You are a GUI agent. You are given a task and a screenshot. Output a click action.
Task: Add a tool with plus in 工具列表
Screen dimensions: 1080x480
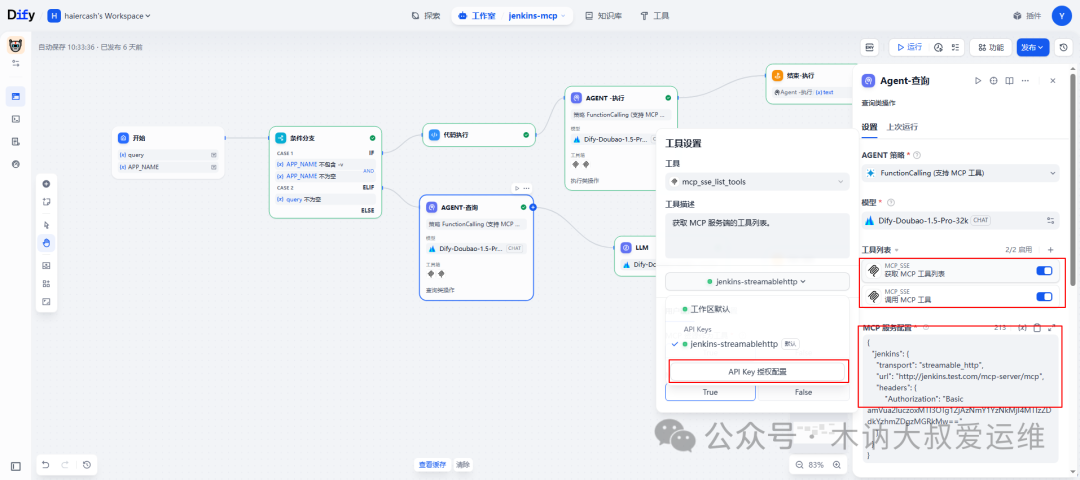click(1050, 249)
